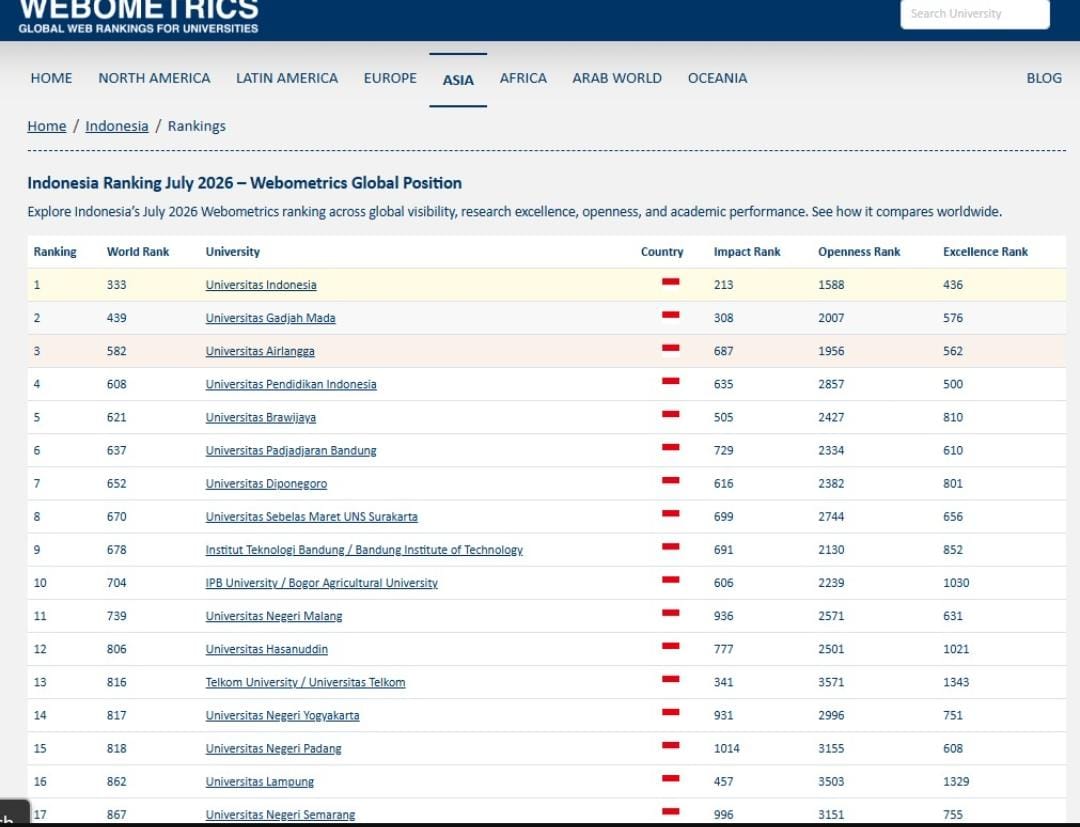The height and width of the screenshot is (827, 1080).
Task: Open Universitas Negeri Yogyakarta link
Action: pos(282,715)
